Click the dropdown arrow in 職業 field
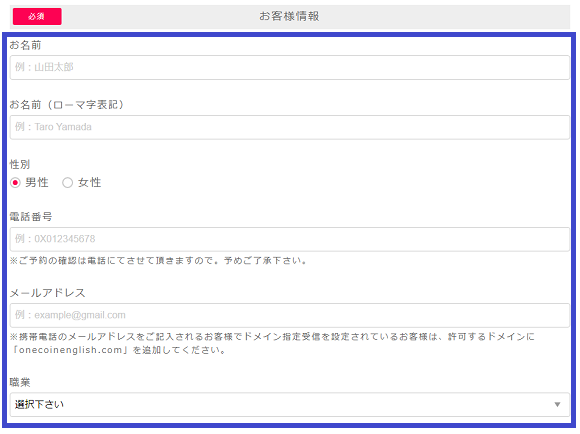This screenshot has width=580, height=434. (557, 404)
